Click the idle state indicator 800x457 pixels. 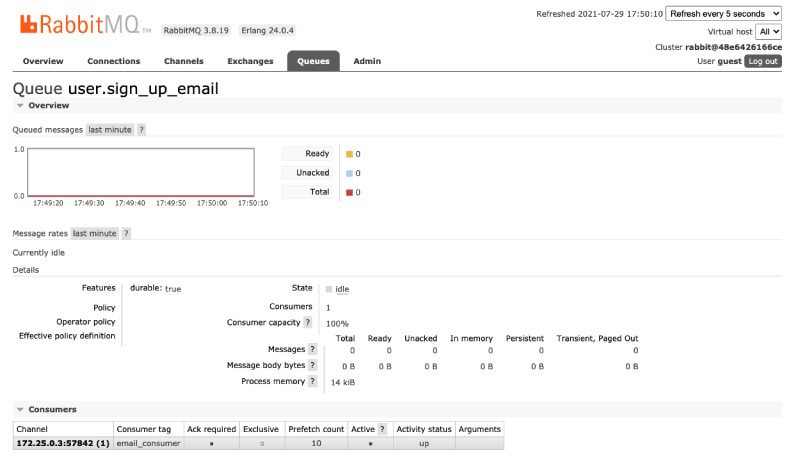point(329,289)
